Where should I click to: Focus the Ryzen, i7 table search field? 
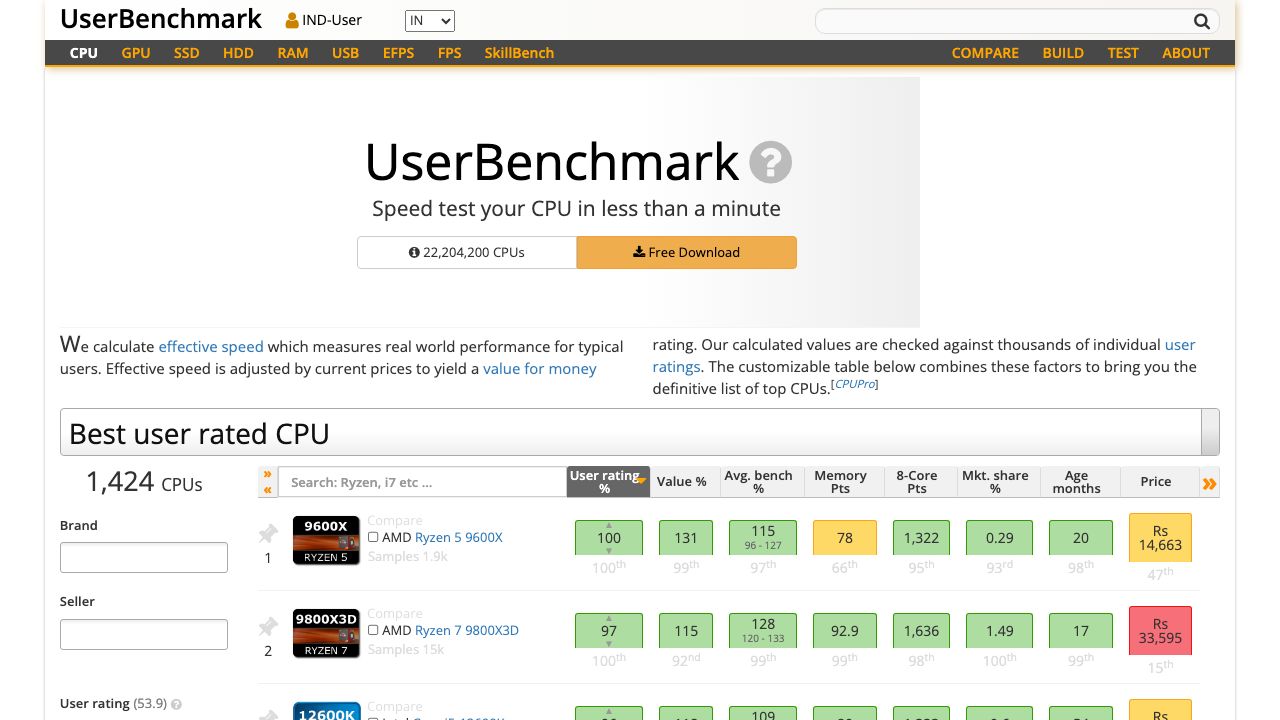pos(422,482)
